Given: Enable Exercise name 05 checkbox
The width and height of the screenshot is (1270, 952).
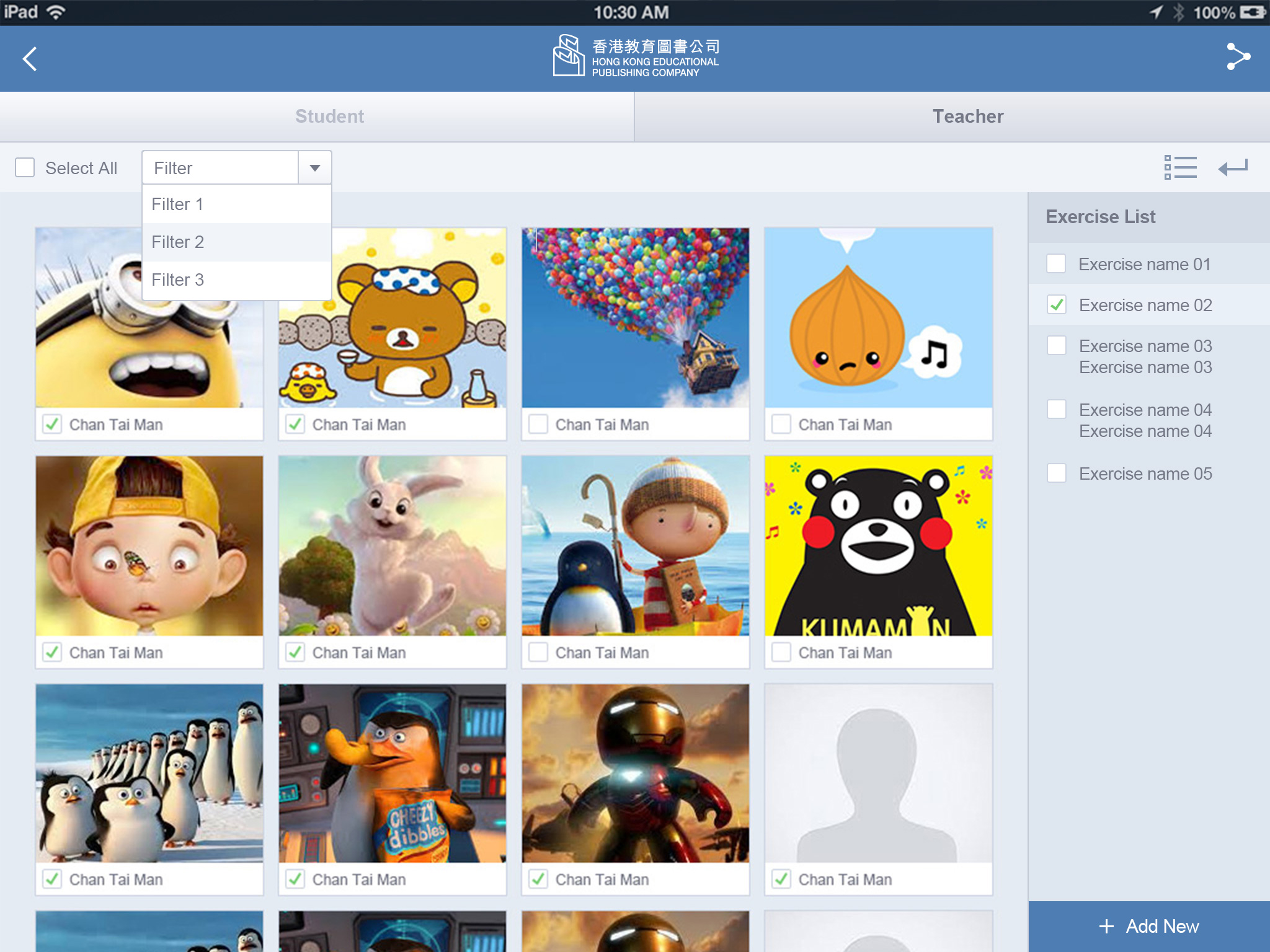Looking at the screenshot, I should pos(1057,474).
